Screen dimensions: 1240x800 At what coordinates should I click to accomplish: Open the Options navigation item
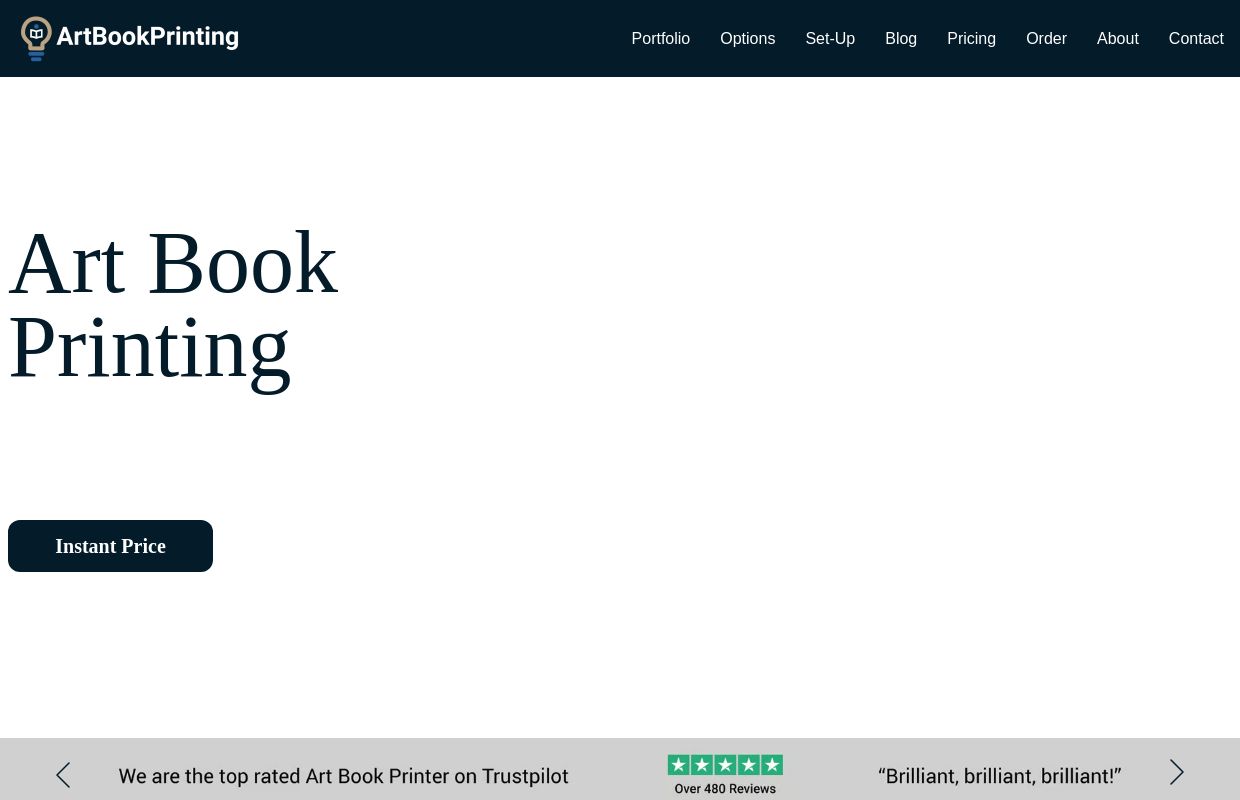tap(748, 38)
